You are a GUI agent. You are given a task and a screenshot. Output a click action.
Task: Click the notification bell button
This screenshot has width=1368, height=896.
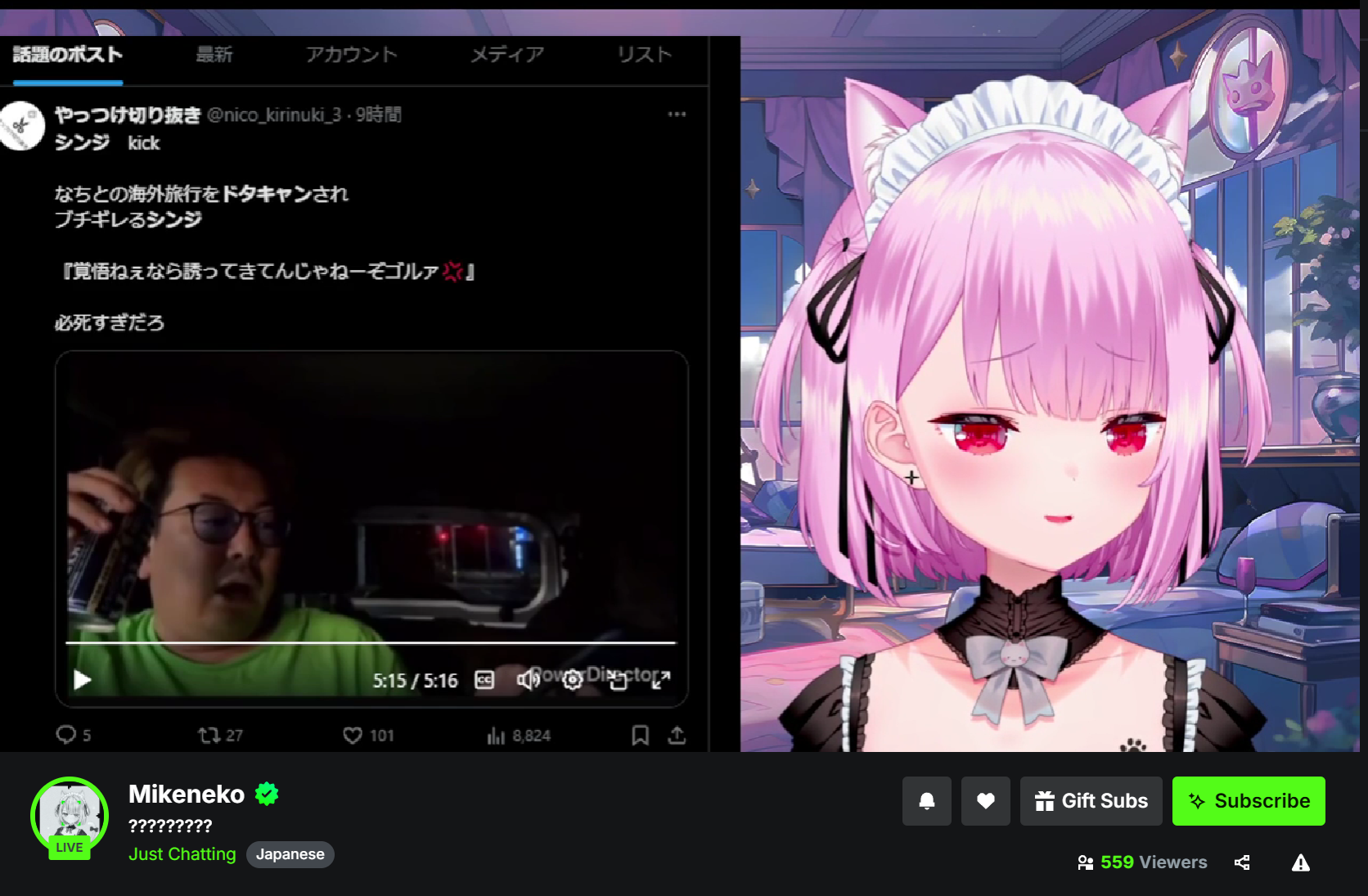coord(926,800)
